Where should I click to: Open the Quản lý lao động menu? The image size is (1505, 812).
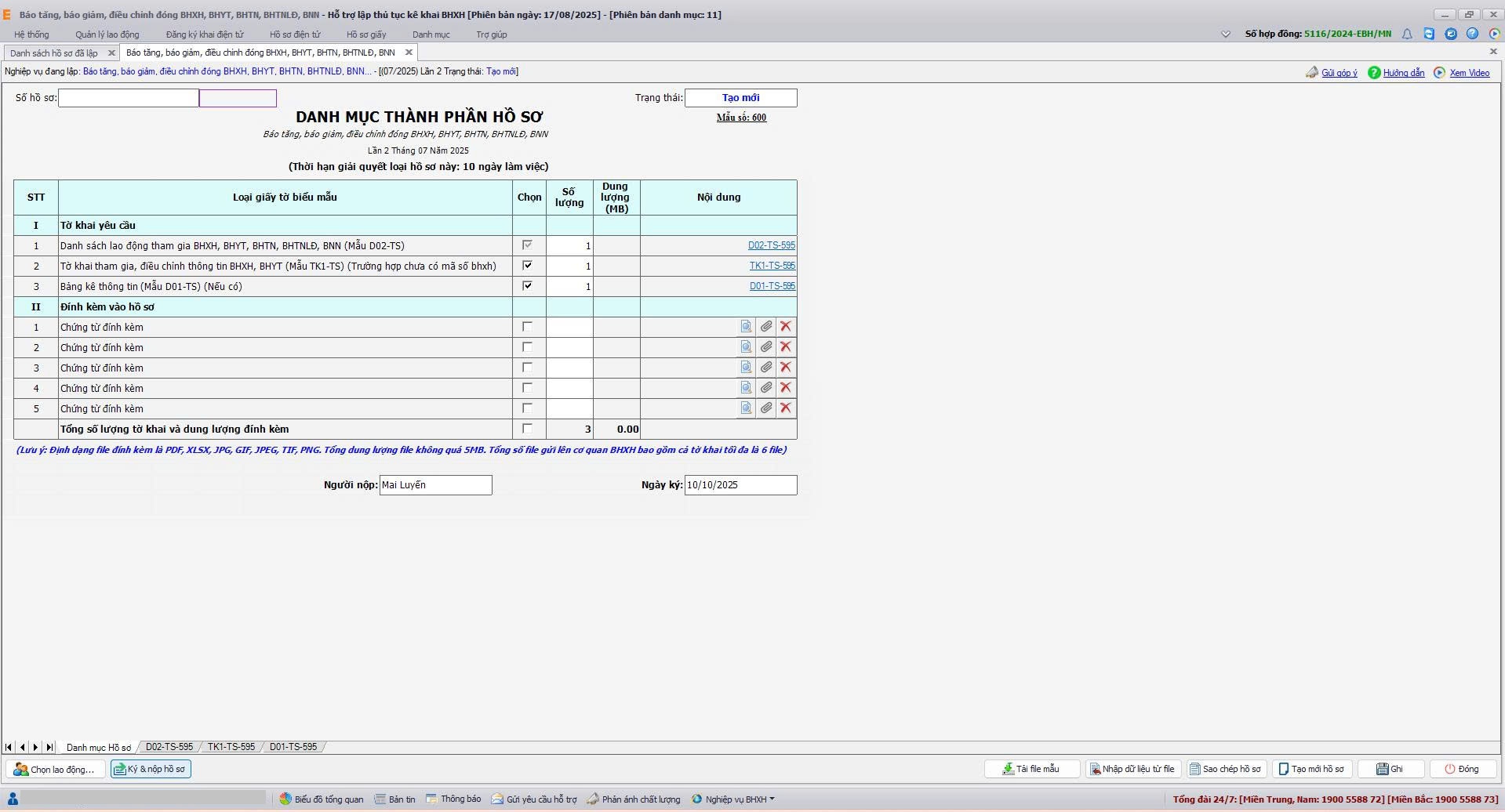click(107, 34)
